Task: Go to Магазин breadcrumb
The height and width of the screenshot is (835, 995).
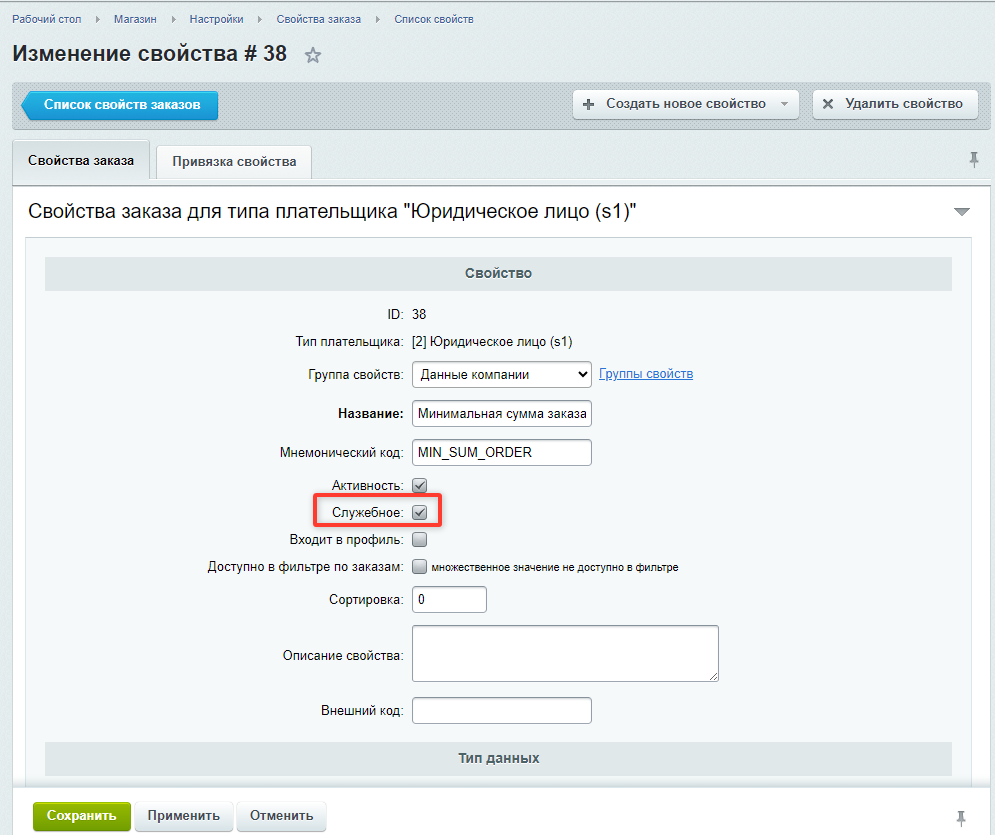Action: 135,19
